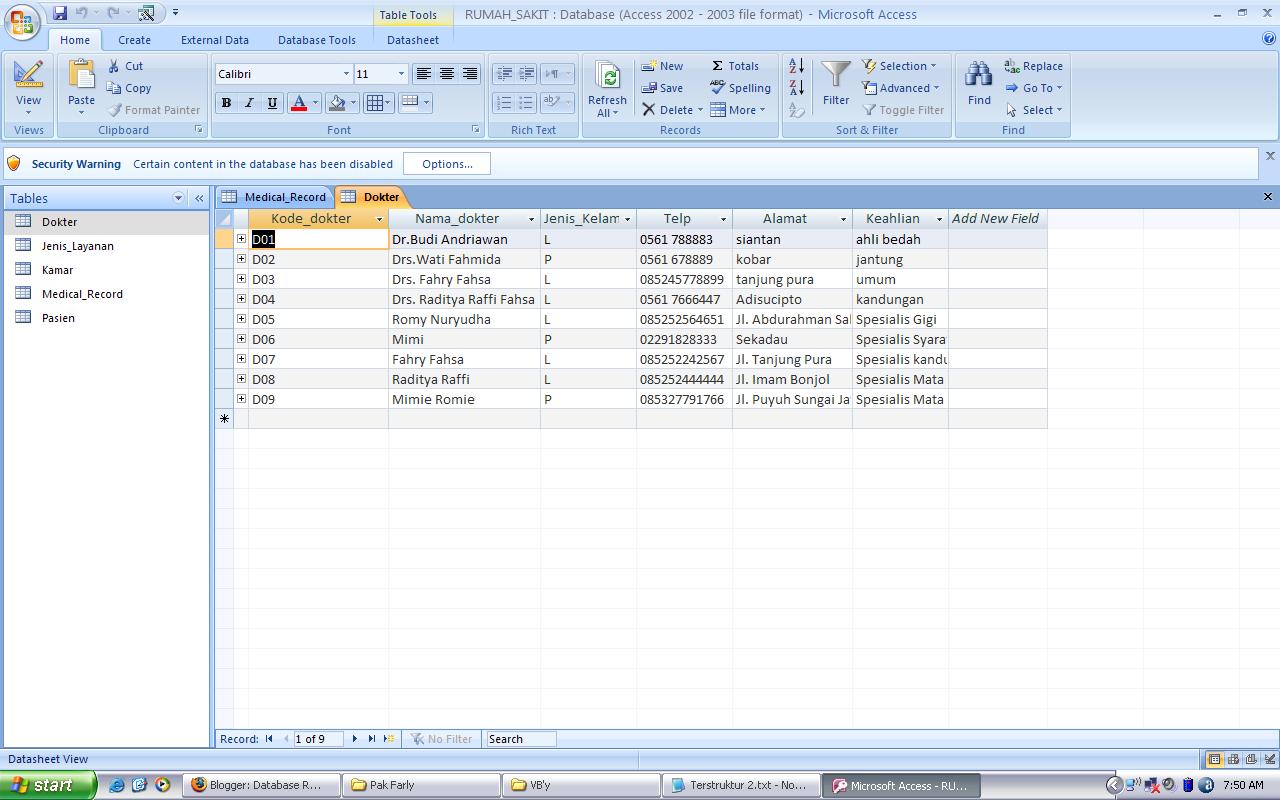Collapse the navigation pane shutter bar
The width and height of the screenshot is (1280, 800).
pyautogui.click(x=199, y=198)
